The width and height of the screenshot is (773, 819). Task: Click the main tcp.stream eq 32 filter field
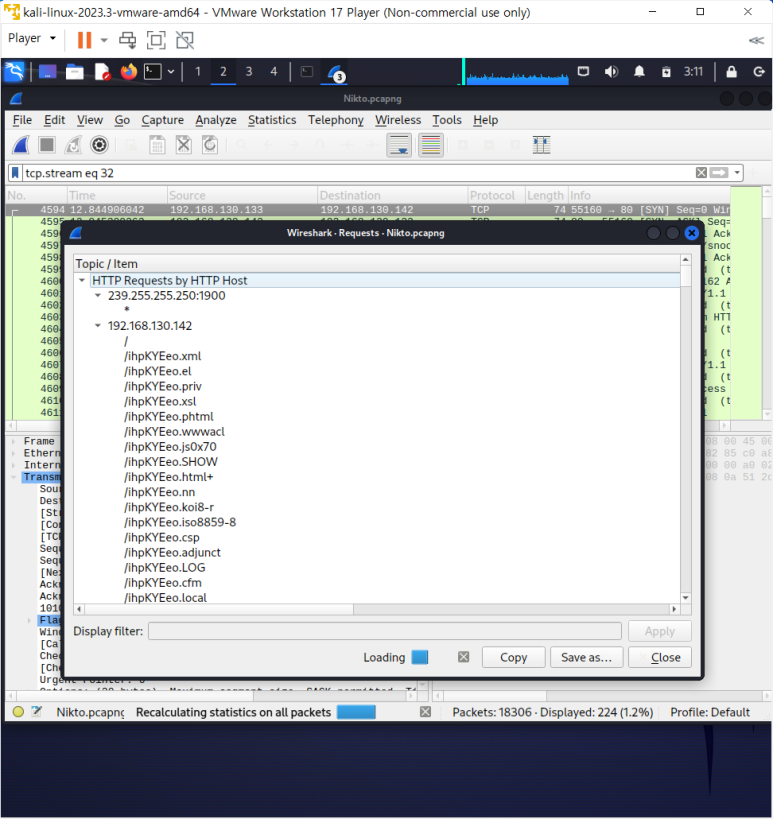358,173
